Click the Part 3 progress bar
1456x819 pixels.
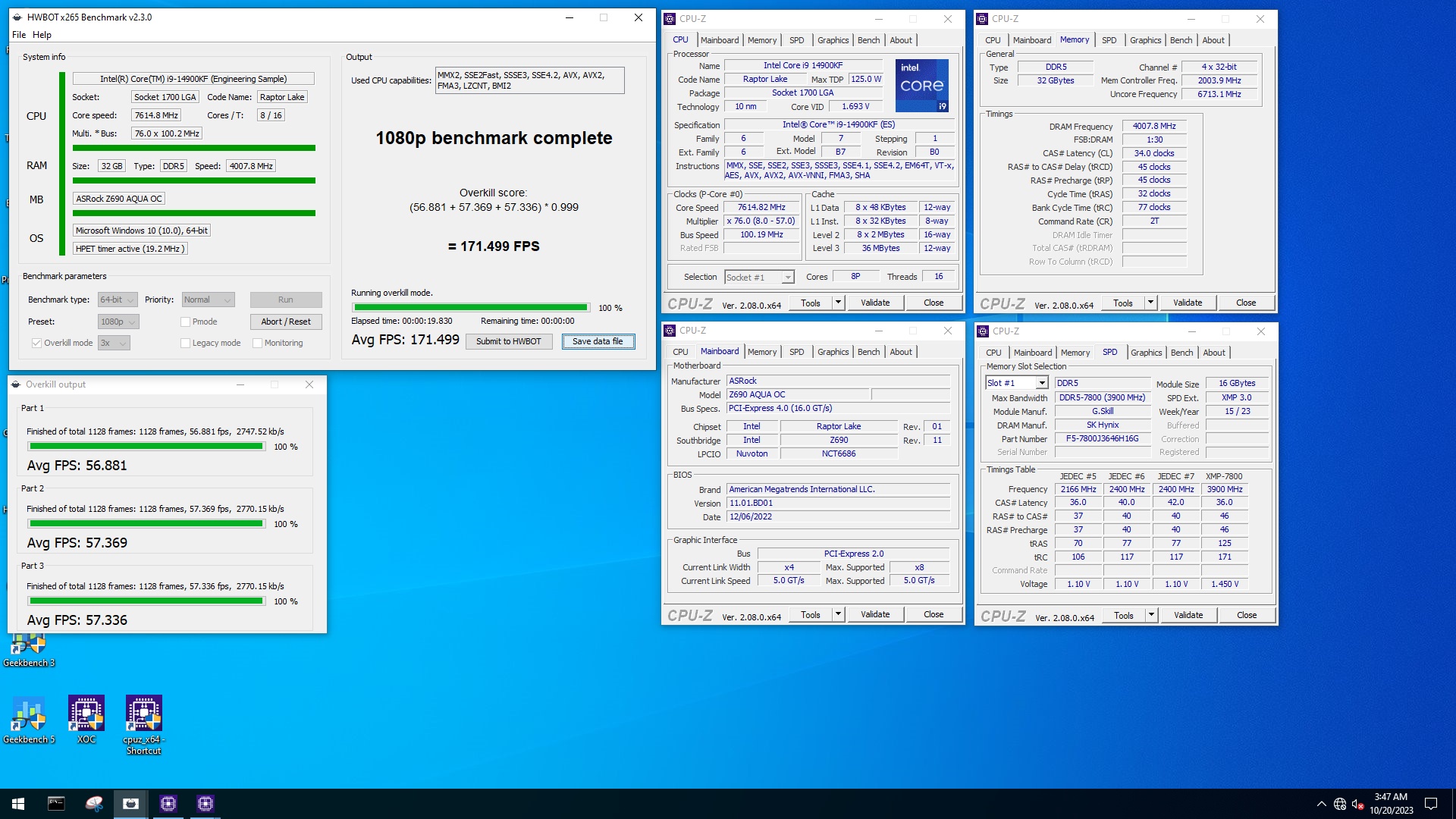146,601
